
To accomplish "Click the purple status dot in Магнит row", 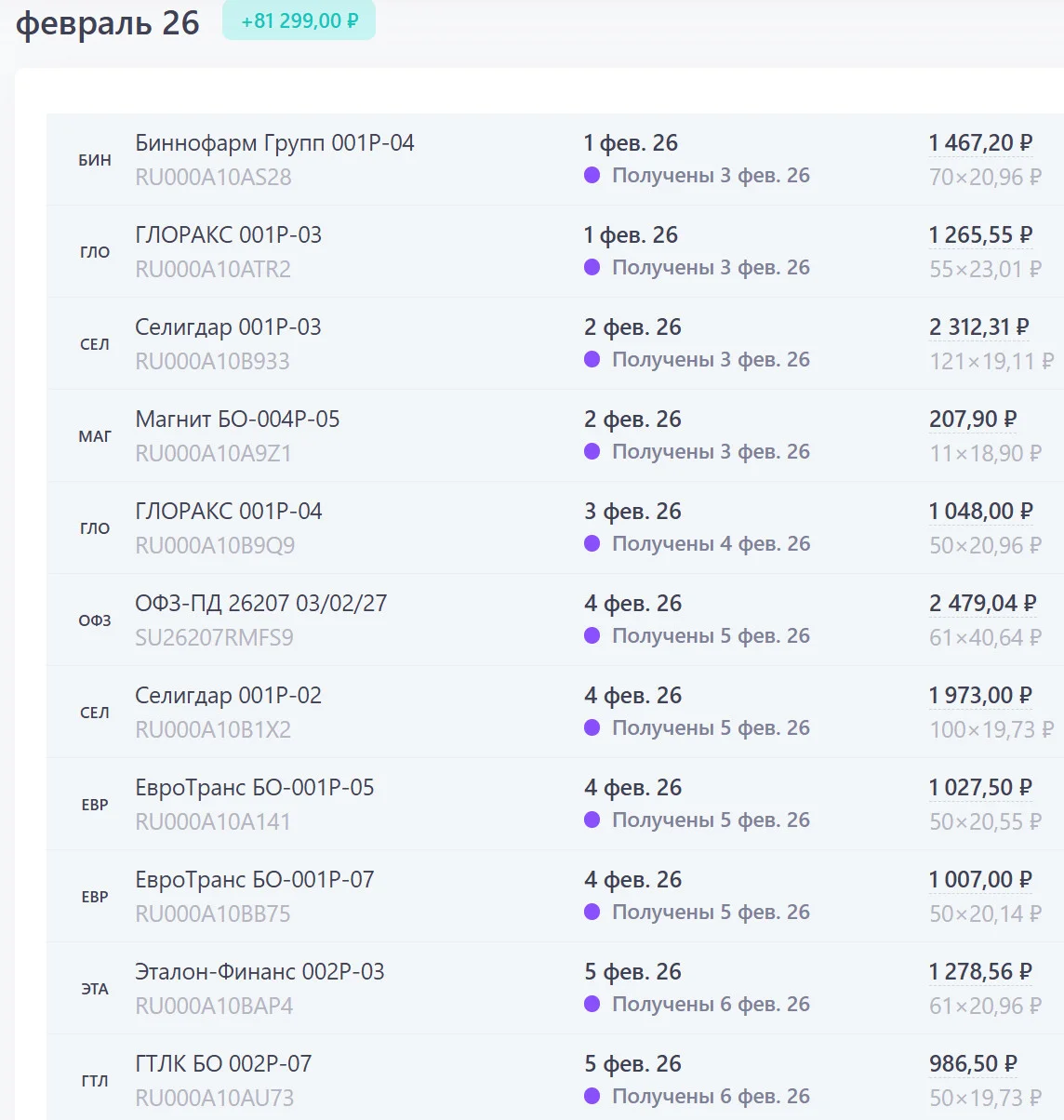I will coord(592,451).
